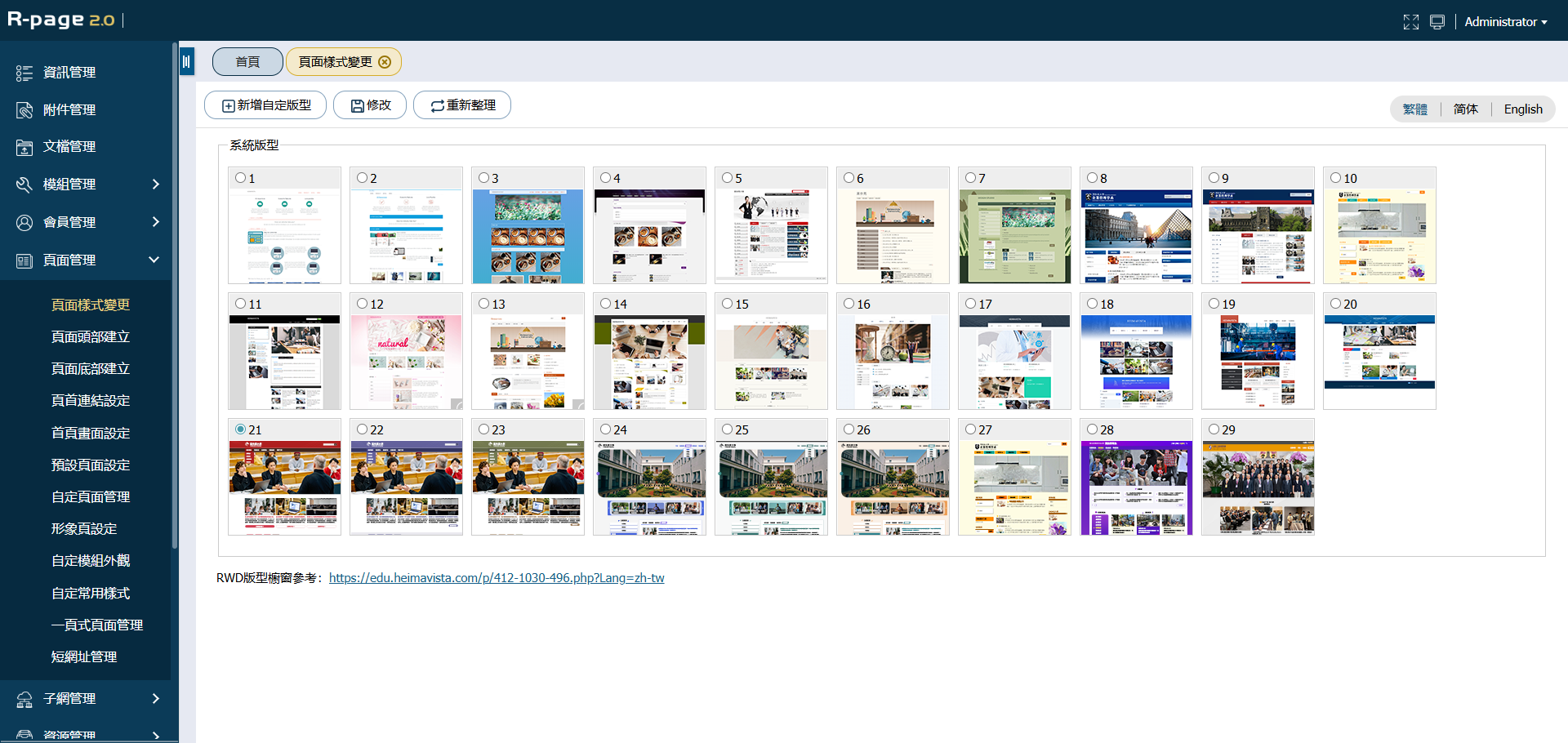Click the fullscreen expand icon in header
This screenshot has height=743, width=1568.
click(x=1410, y=22)
